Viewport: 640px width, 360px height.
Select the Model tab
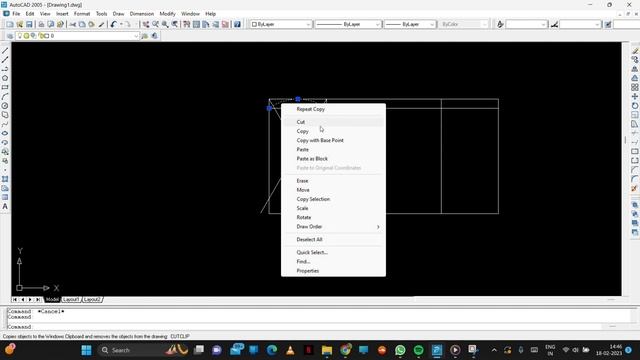coord(52,300)
